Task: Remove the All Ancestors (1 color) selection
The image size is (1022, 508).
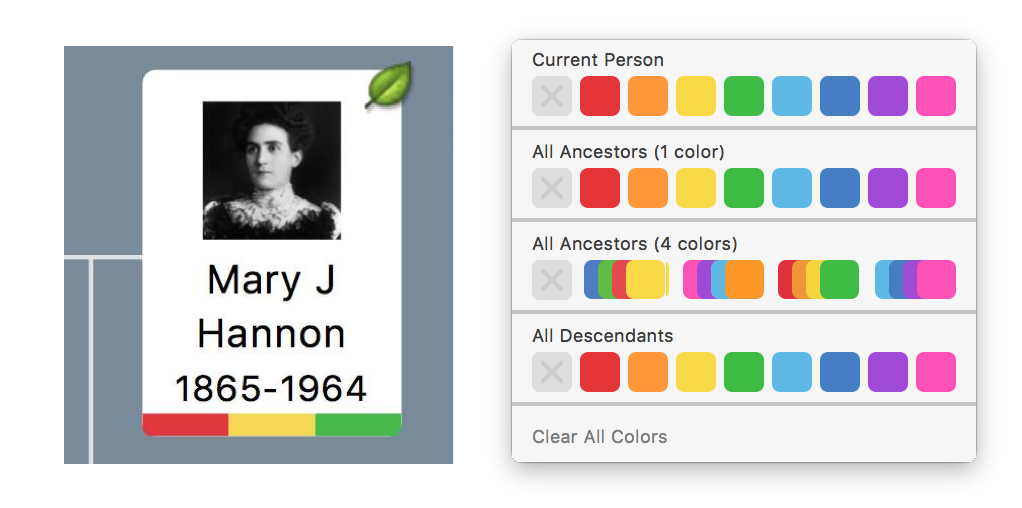Action: pyautogui.click(x=552, y=188)
